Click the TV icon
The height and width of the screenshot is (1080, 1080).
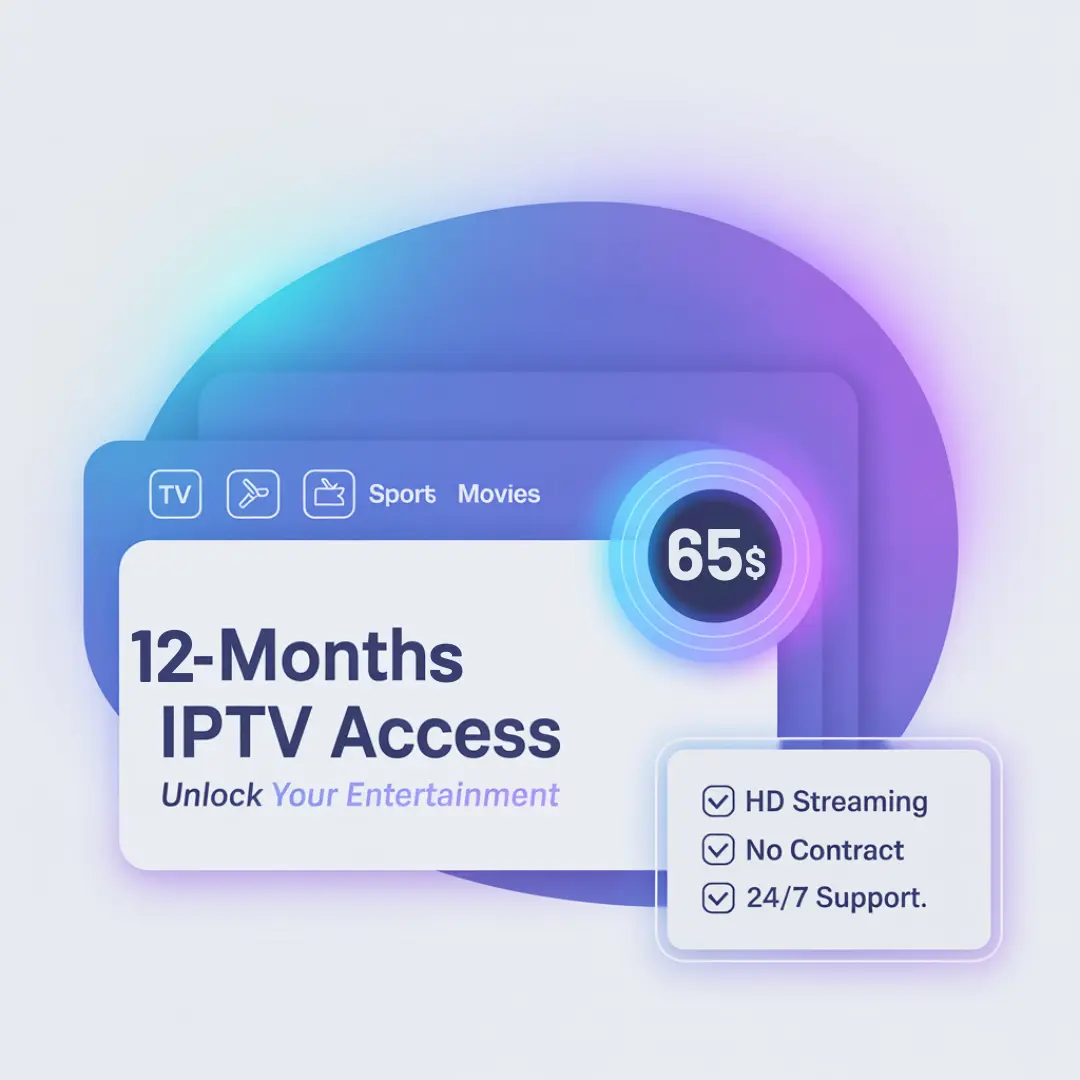click(x=175, y=494)
